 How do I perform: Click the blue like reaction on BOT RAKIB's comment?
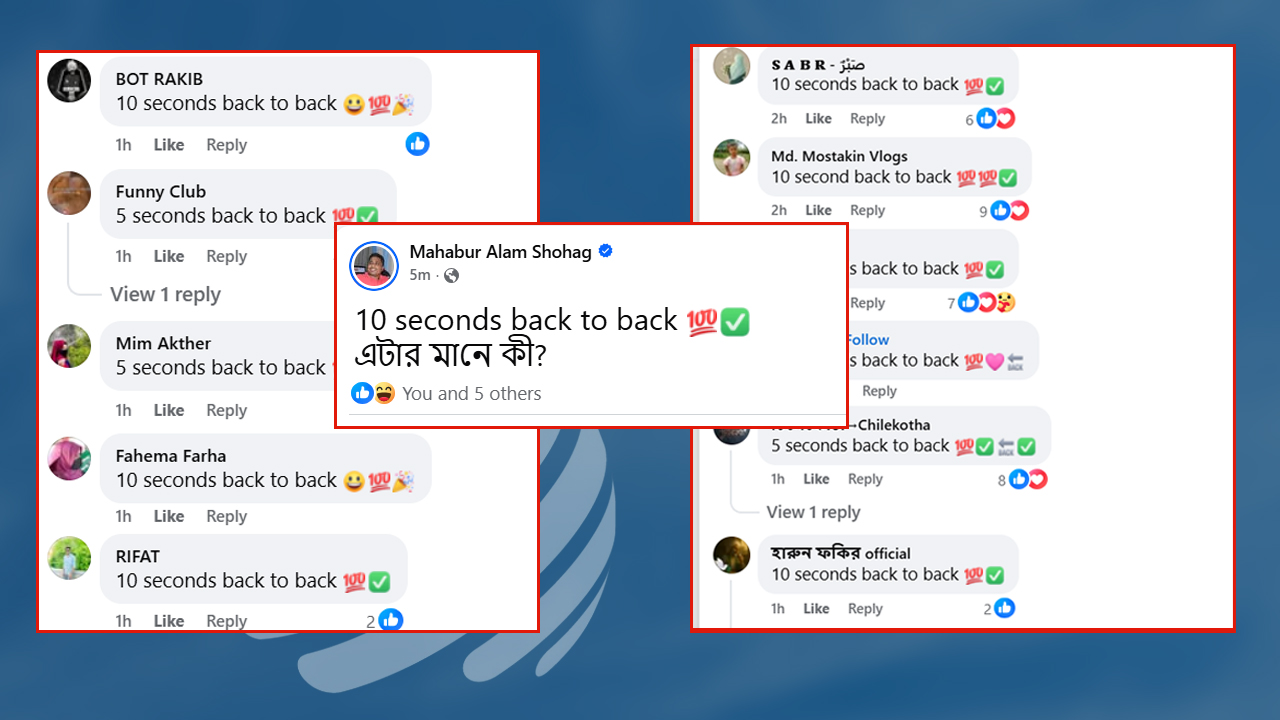(x=417, y=144)
